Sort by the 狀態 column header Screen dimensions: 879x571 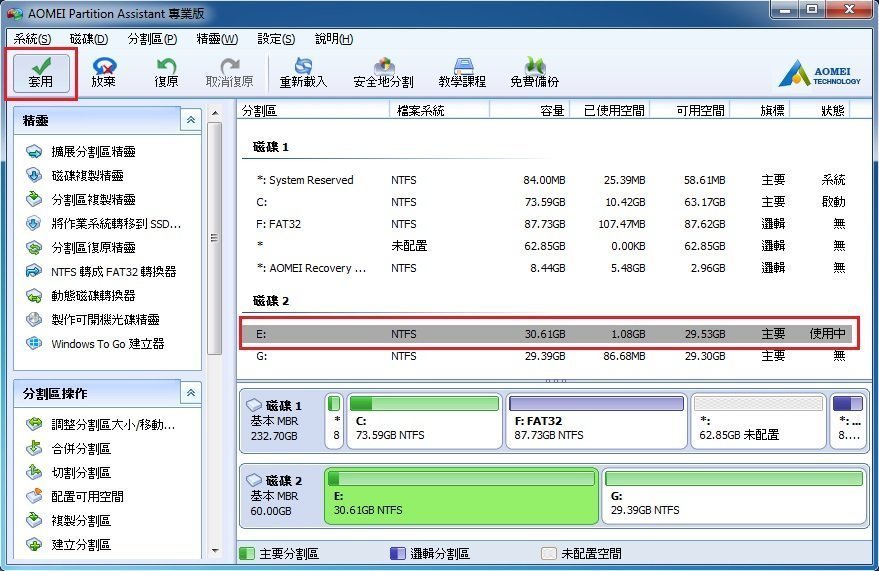[820, 110]
